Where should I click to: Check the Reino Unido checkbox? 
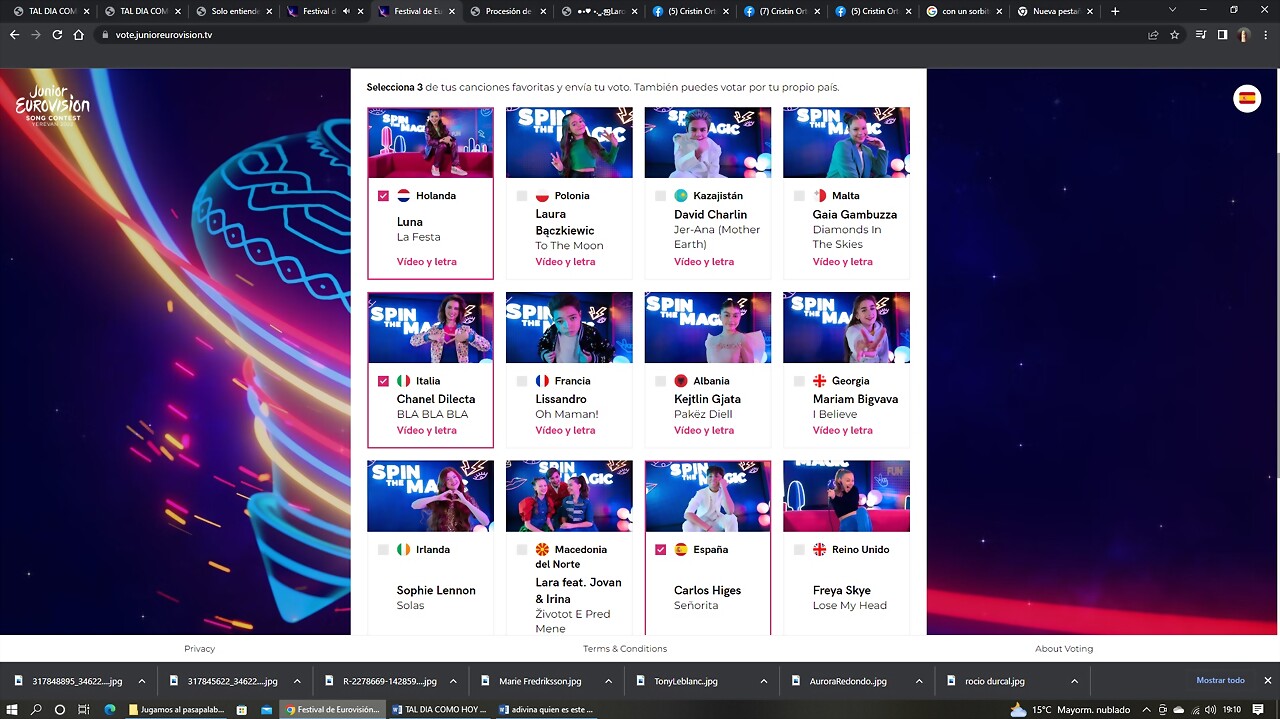point(799,550)
